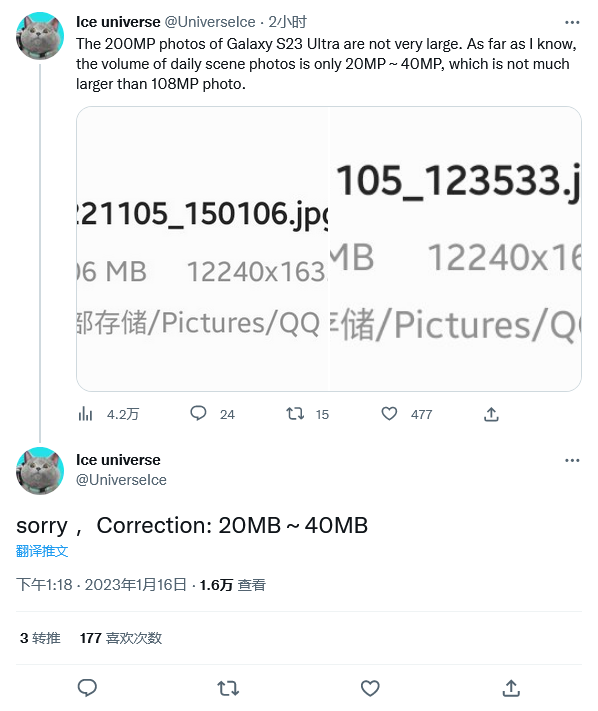Click Ice universe avatar on correction tweet
The height and width of the screenshot is (711, 598).
pos(40,471)
